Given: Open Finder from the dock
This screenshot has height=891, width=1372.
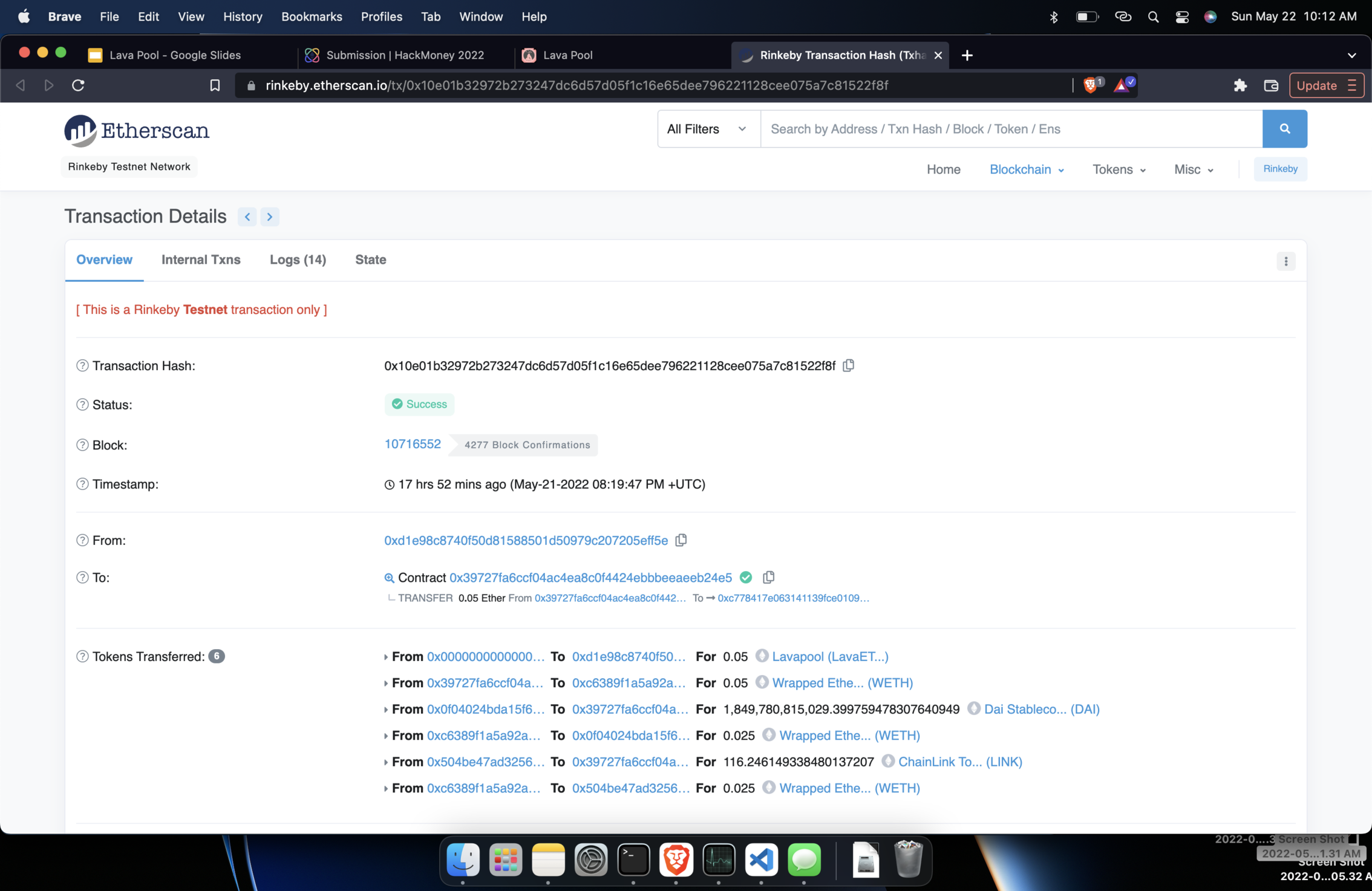Looking at the screenshot, I should pyautogui.click(x=463, y=860).
